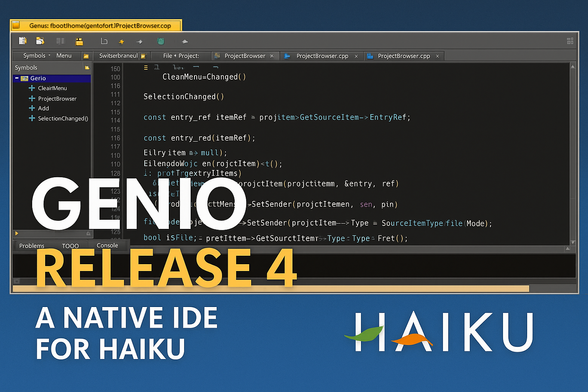Click the white cloud-shaped toolbar icon

tap(184, 41)
